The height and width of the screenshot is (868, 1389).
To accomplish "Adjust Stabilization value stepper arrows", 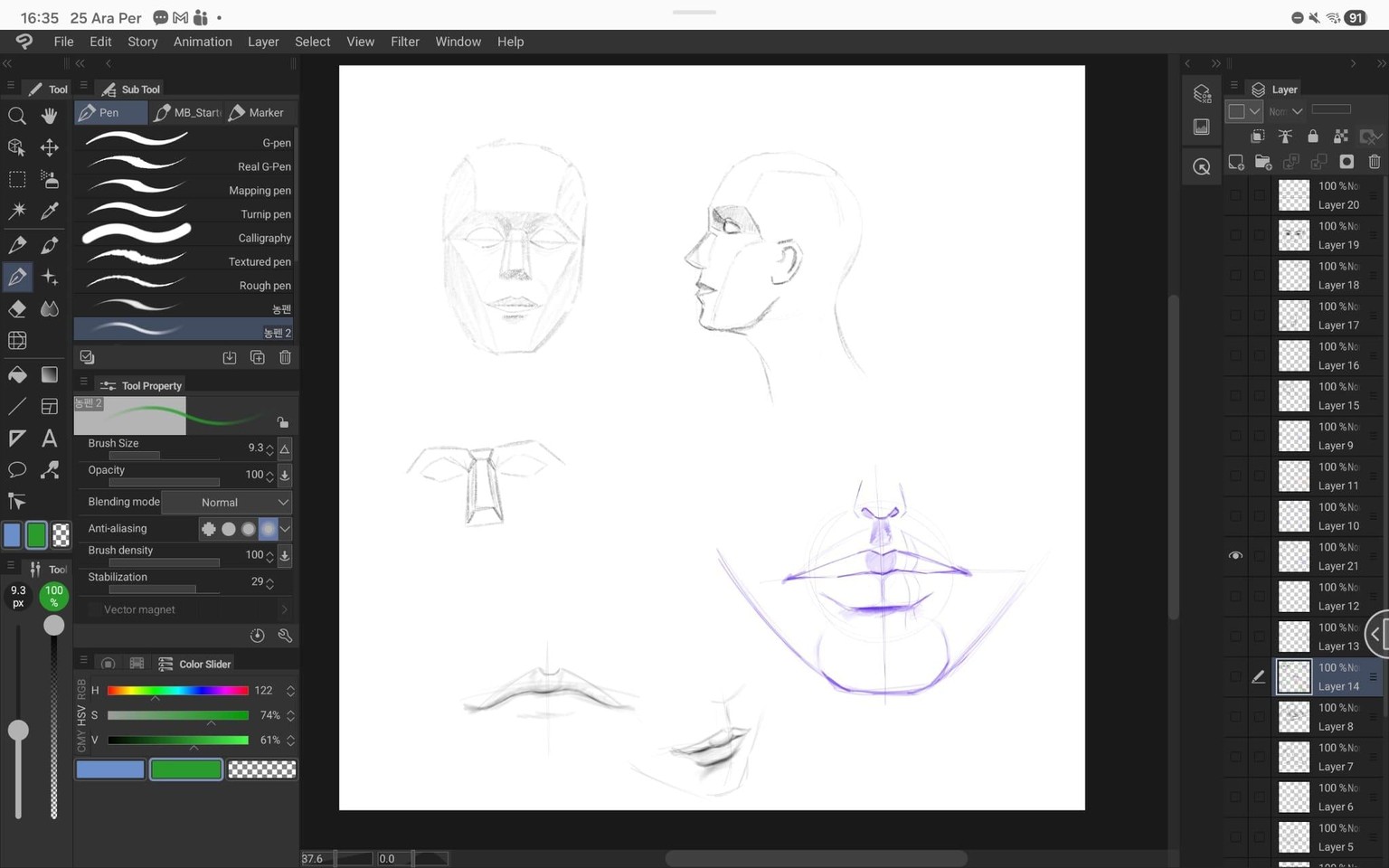I will pyautogui.click(x=269, y=583).
